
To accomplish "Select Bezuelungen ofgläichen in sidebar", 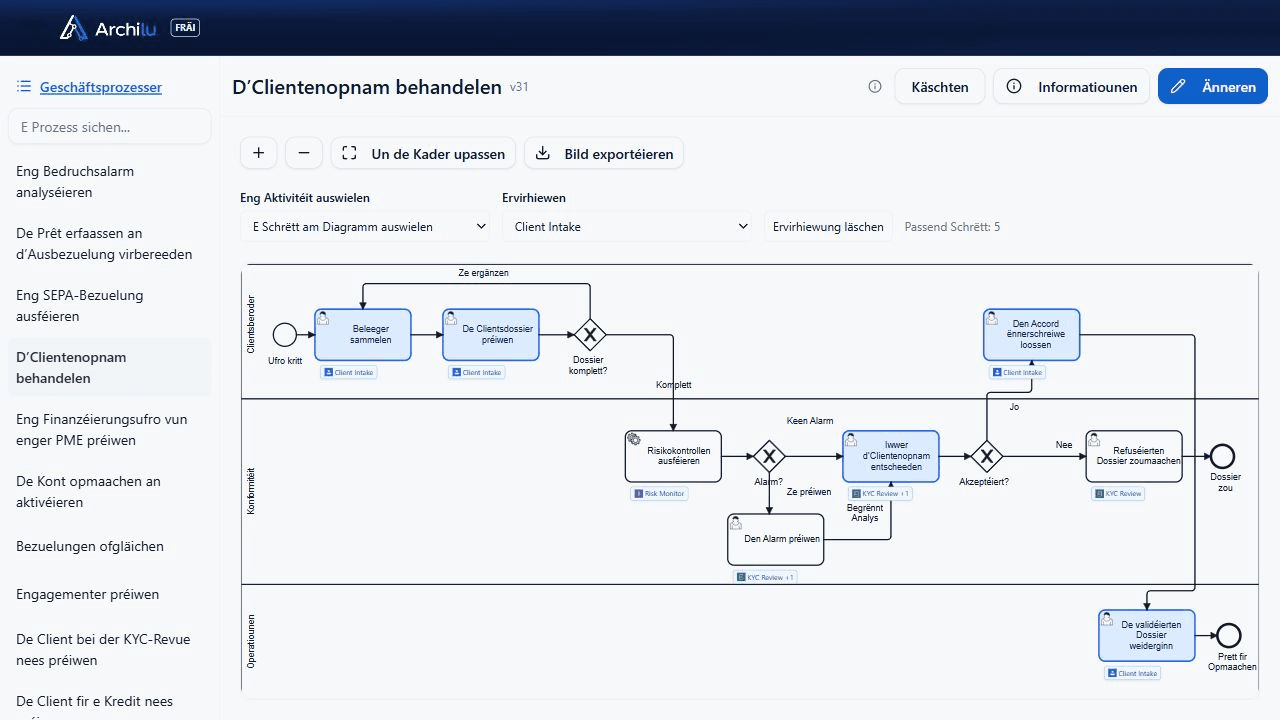I will coord(109,546).
